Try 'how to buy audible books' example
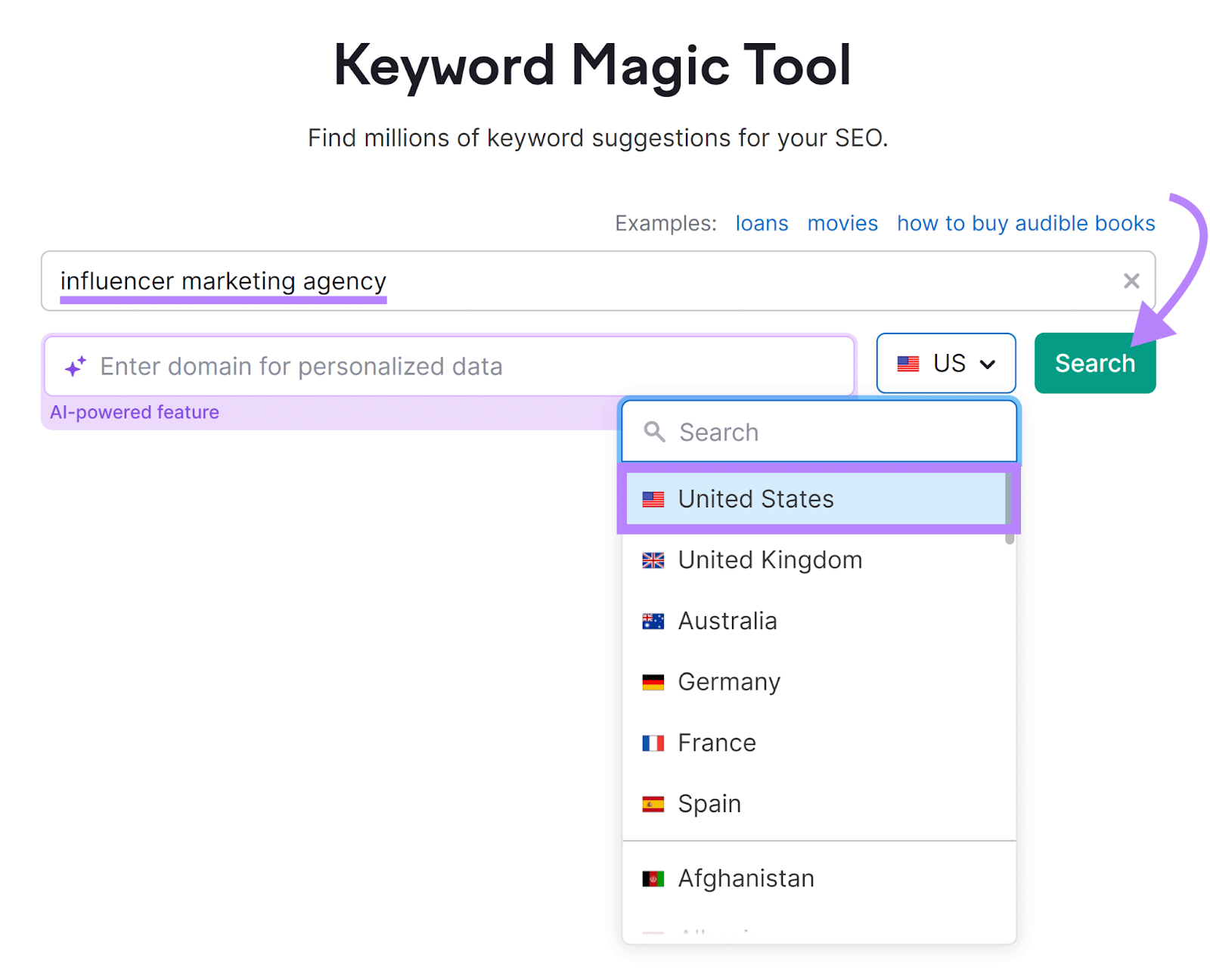This screenshot has height=980, width=1210. pyautogui.click(x=1025, y=224)
